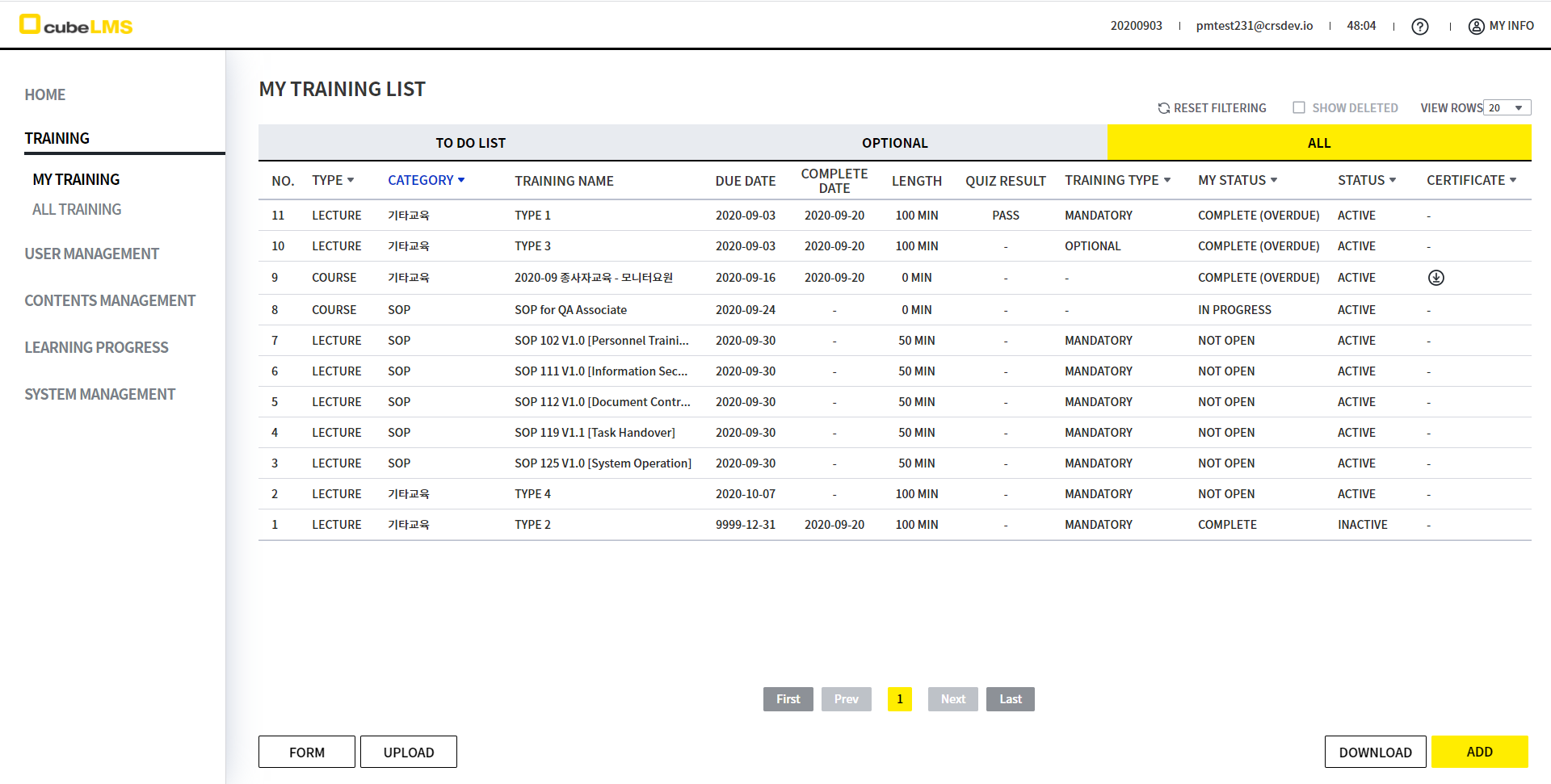1551x784 pixels.
Task: Enable the Show Deleted checkbox
Action: coord(1299,107)
